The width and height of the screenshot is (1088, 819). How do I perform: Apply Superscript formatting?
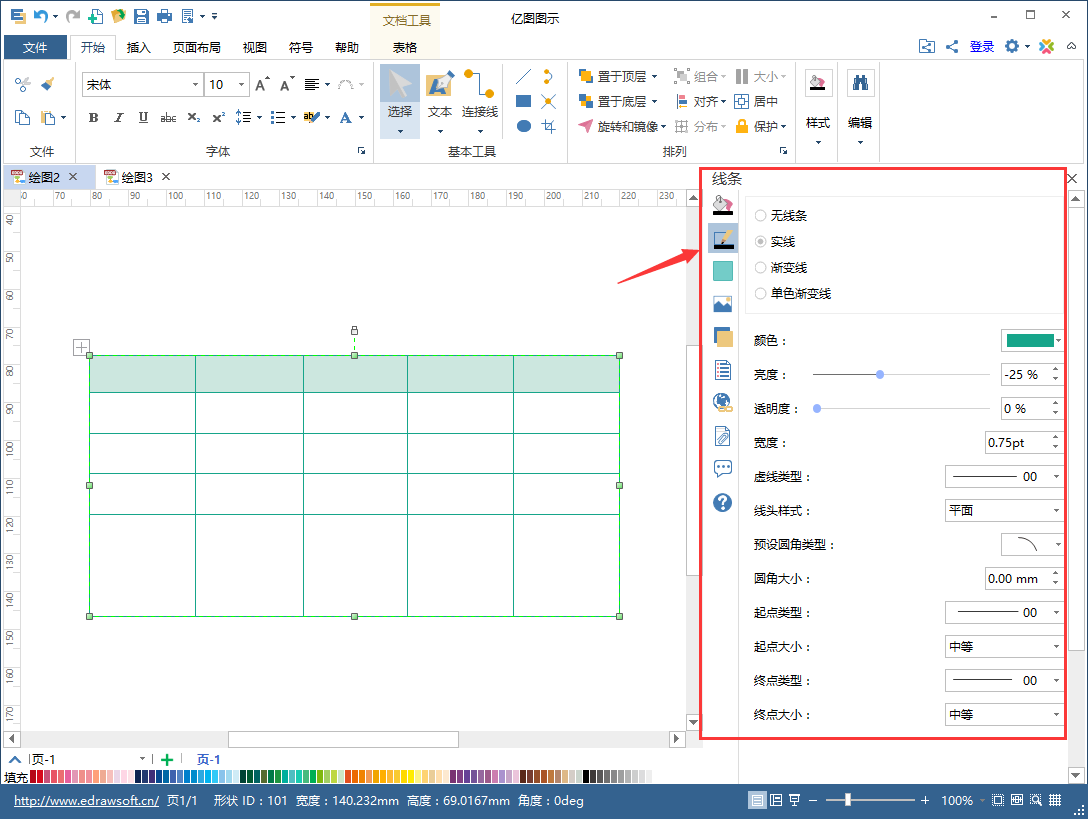[219, 118]
